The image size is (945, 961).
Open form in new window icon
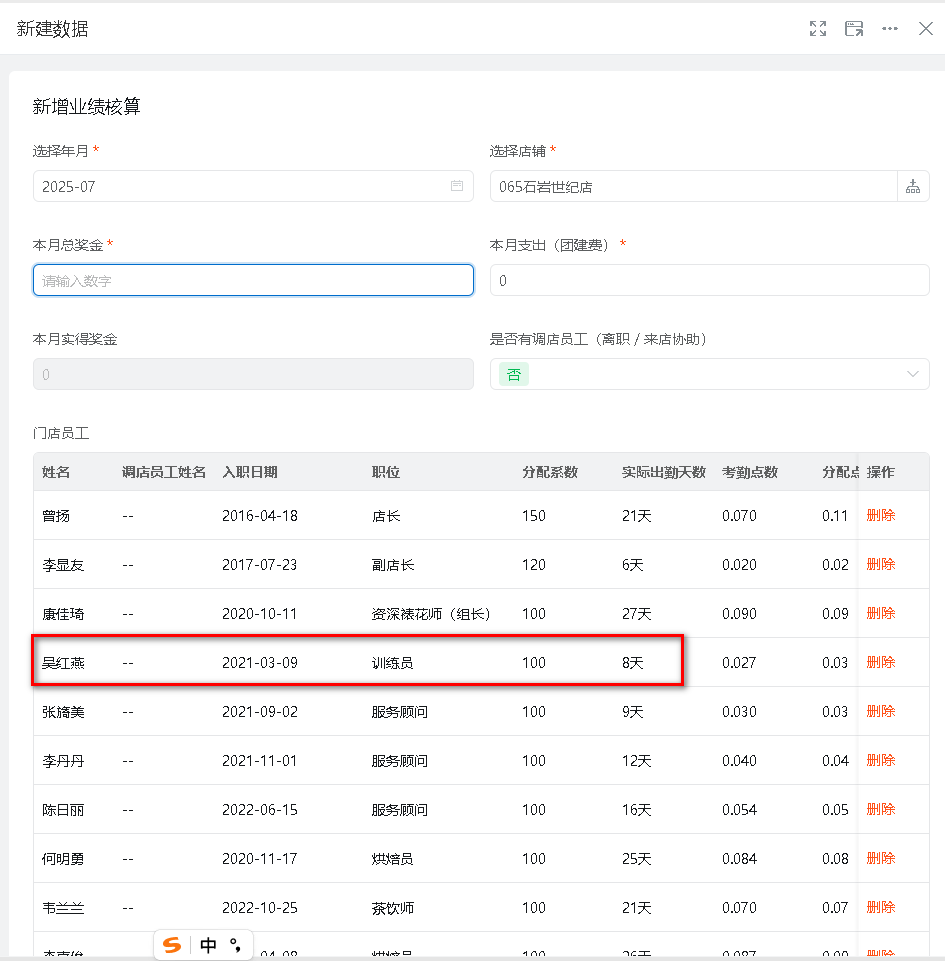854,29
